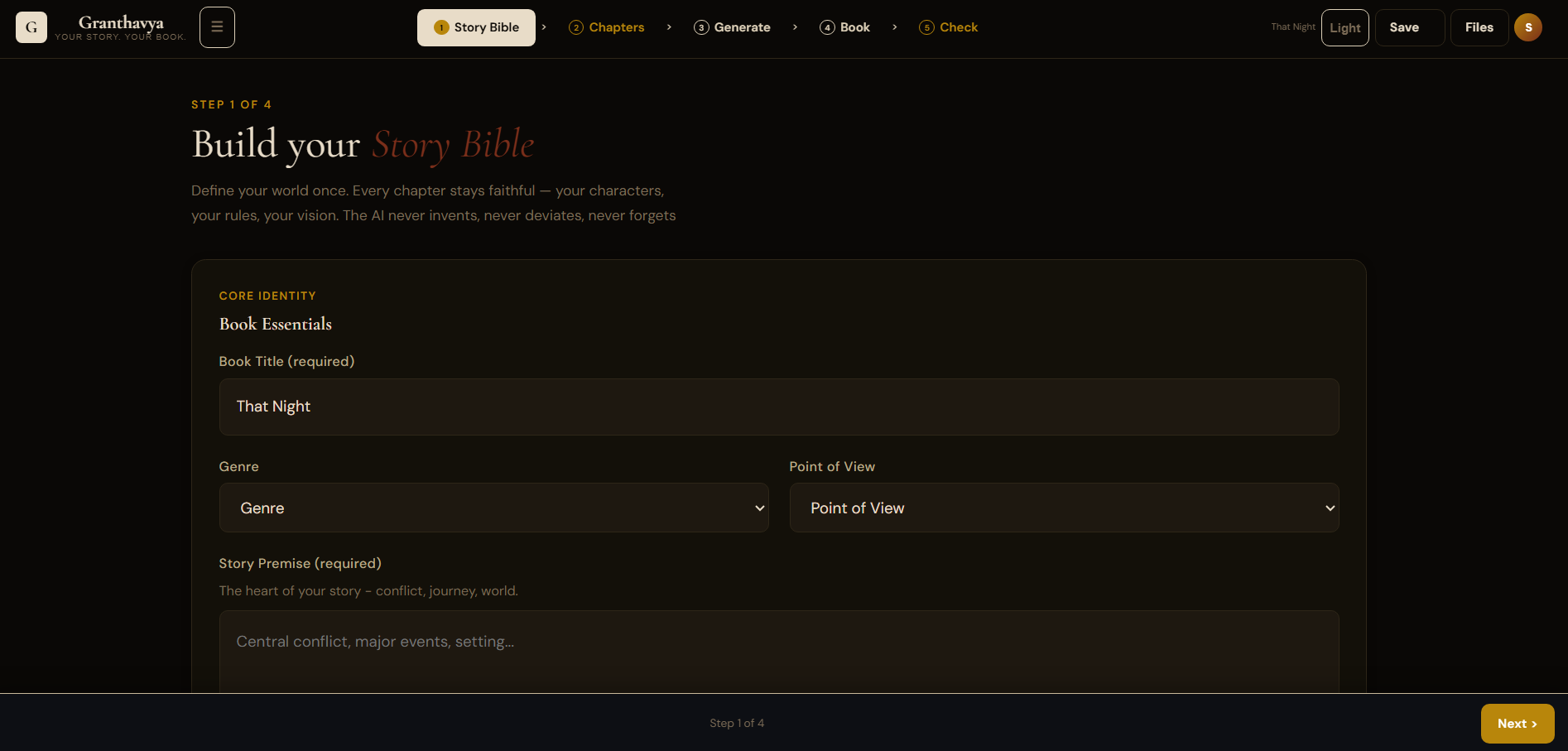Open the hamburger menu

pyautogui.click(x=217, y=27)
